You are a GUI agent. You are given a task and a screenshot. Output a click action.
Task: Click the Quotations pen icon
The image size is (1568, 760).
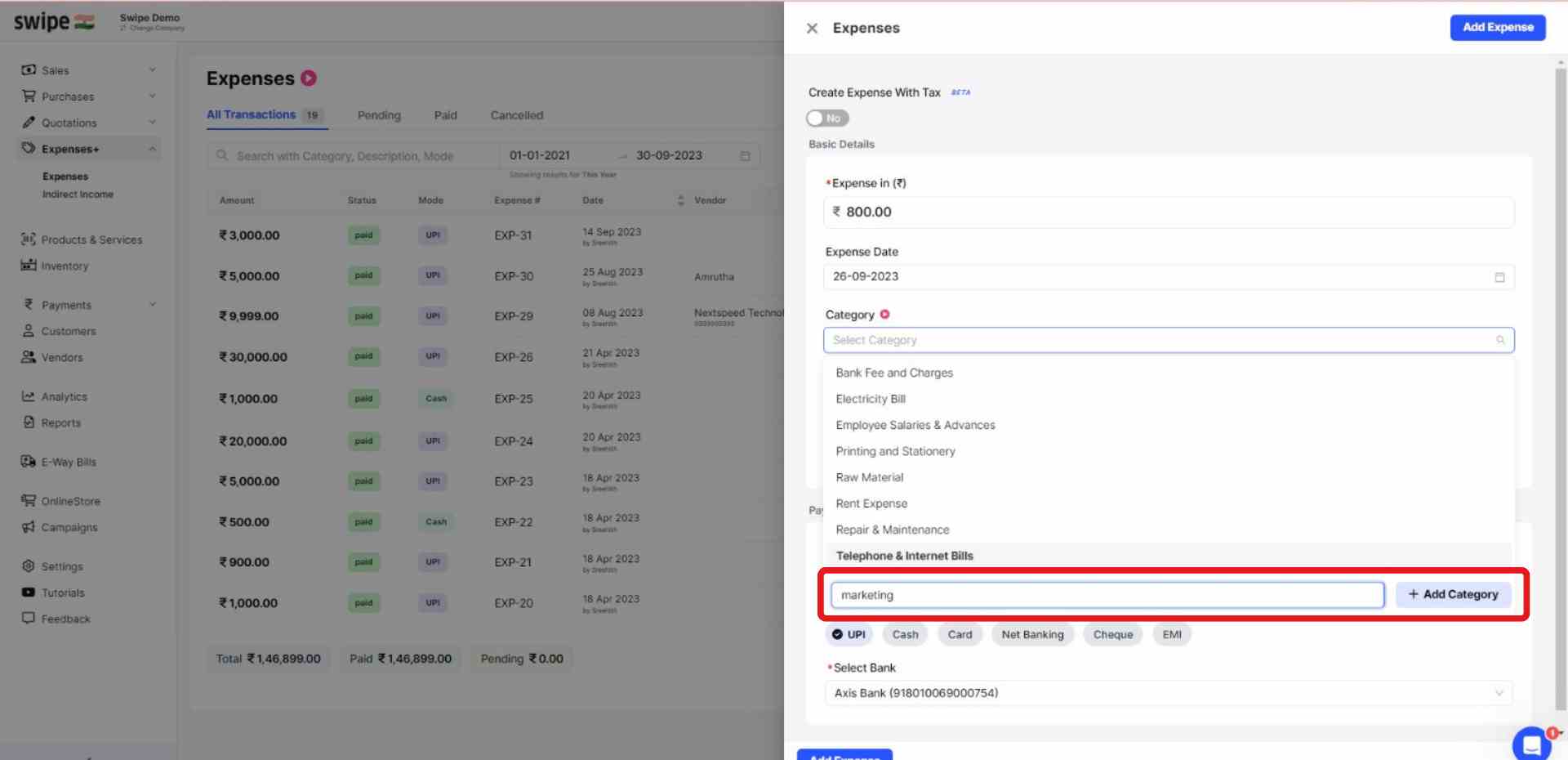click(29, 123)
